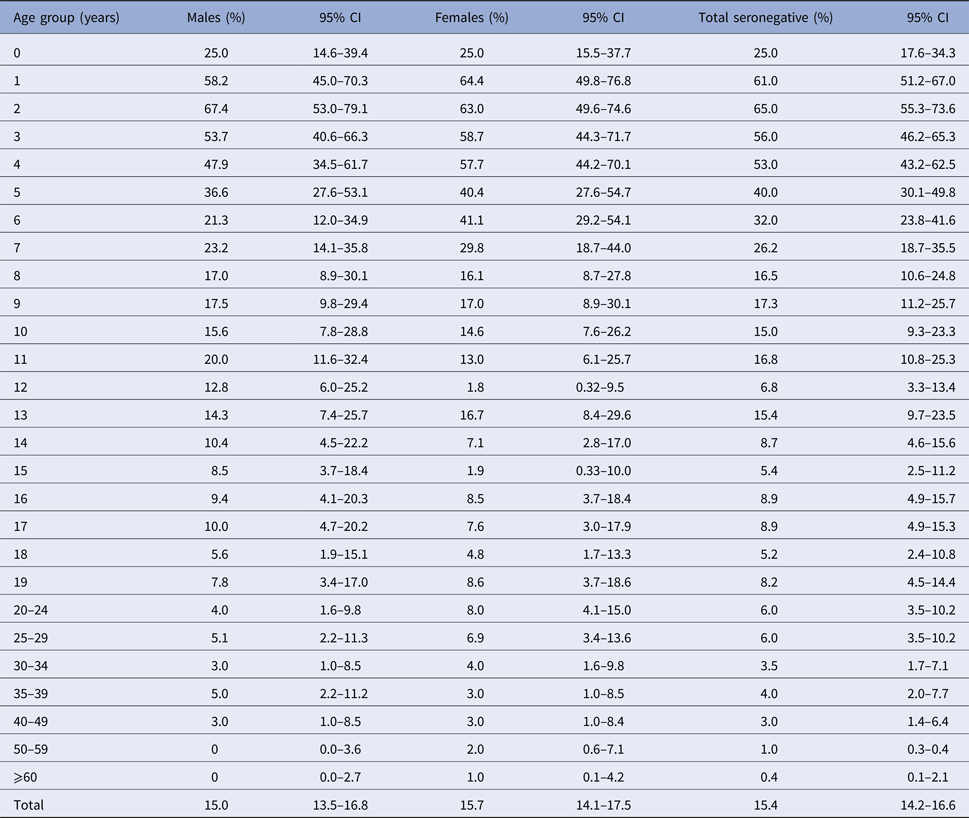The width and height of the screenshot is (969, 818).
Task: Select the "13.5–16.8" confidence interval cell
Action: (340, 804)
